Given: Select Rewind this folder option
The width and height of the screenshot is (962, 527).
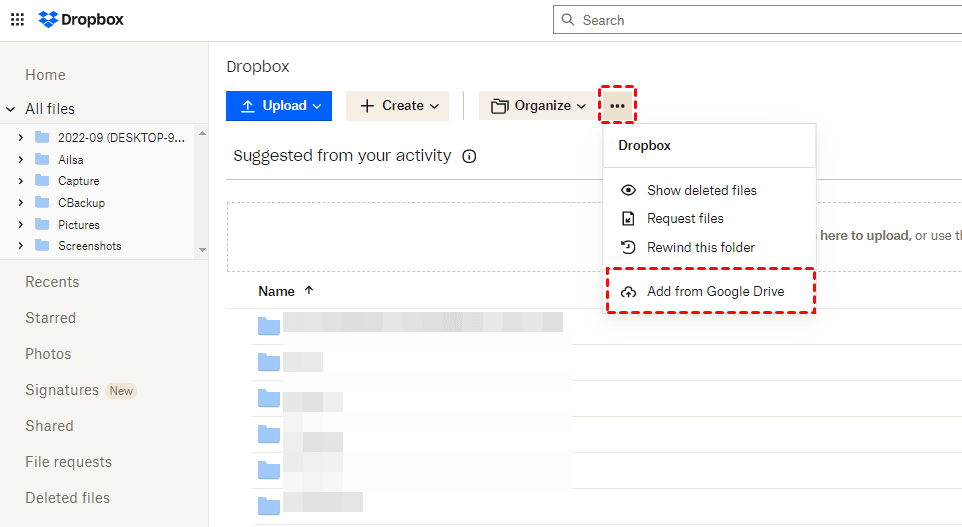Looking at the screenshot, I should [700, 247].
